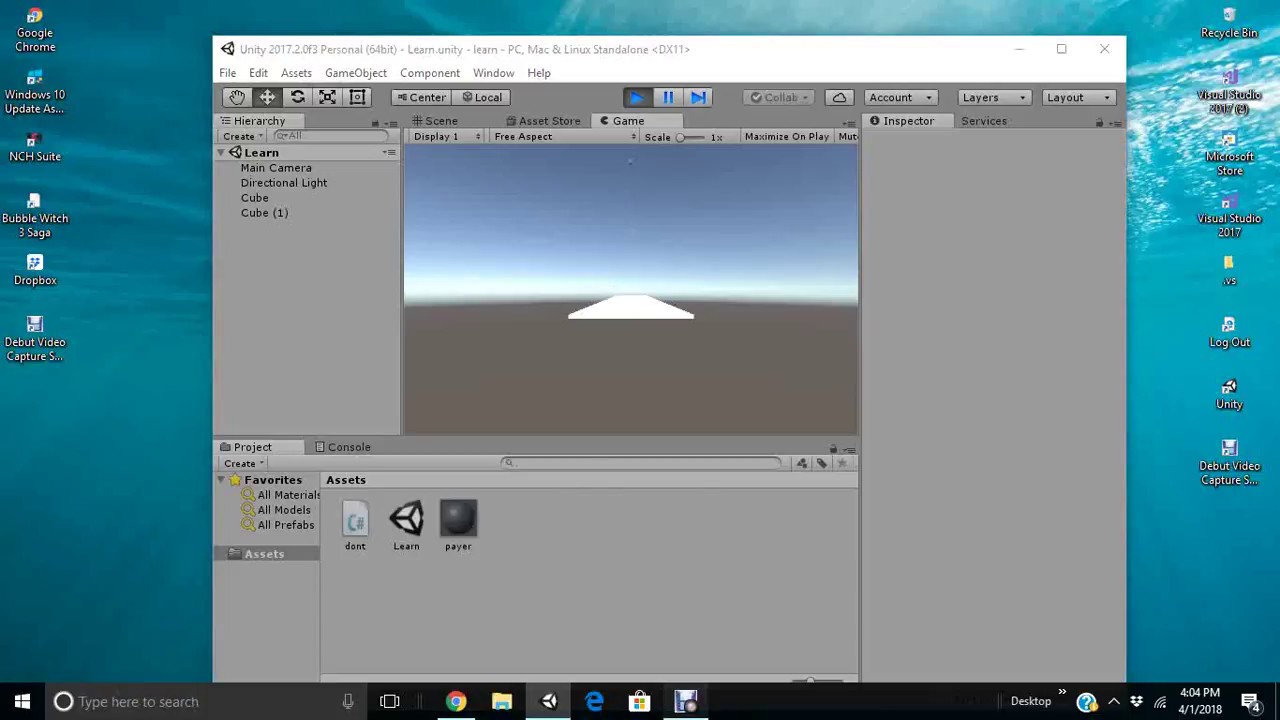
Task: Select the Rotate tool
Action: 297,97
